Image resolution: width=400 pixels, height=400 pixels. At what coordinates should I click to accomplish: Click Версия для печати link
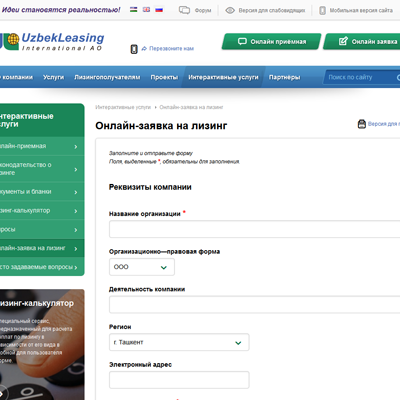(x=384, y=124)
